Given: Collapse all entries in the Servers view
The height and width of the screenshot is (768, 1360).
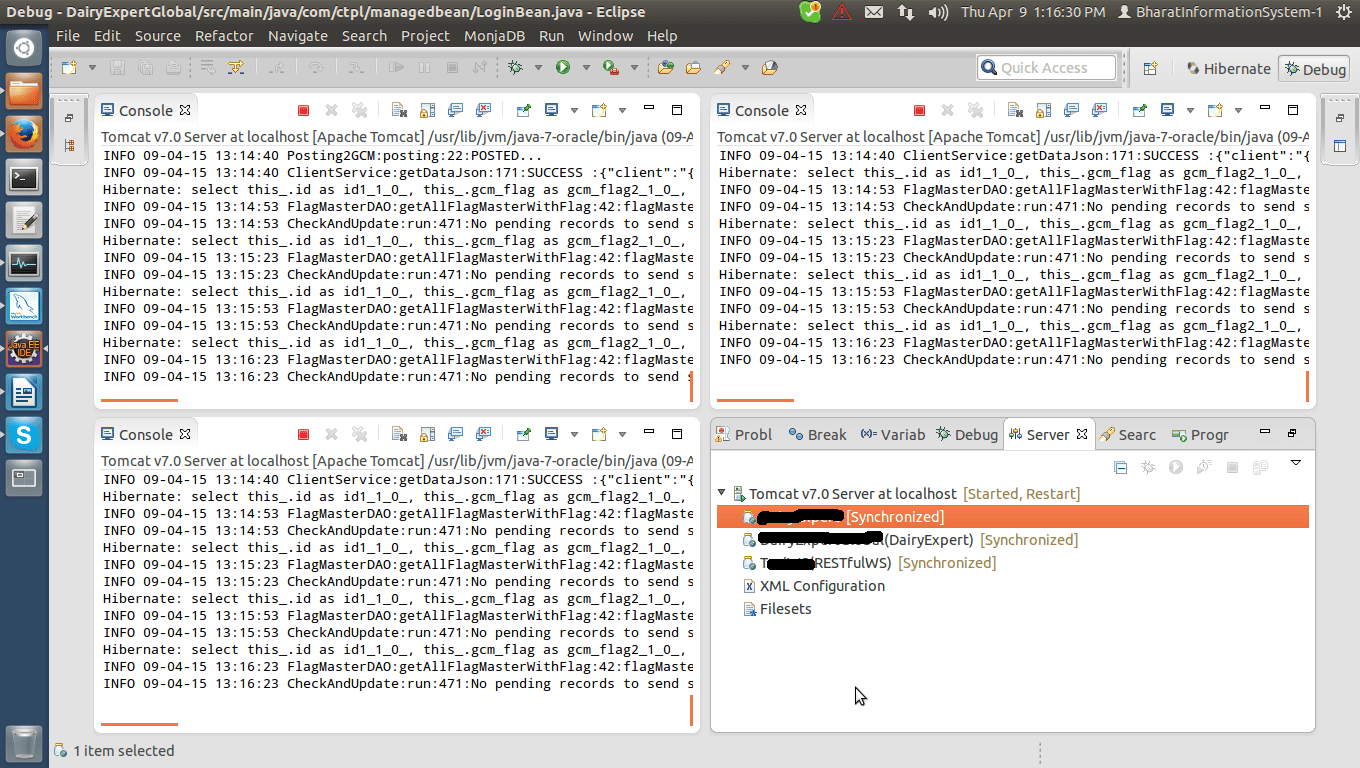Looking at the screenshot, I should (x=1119, y=467).
